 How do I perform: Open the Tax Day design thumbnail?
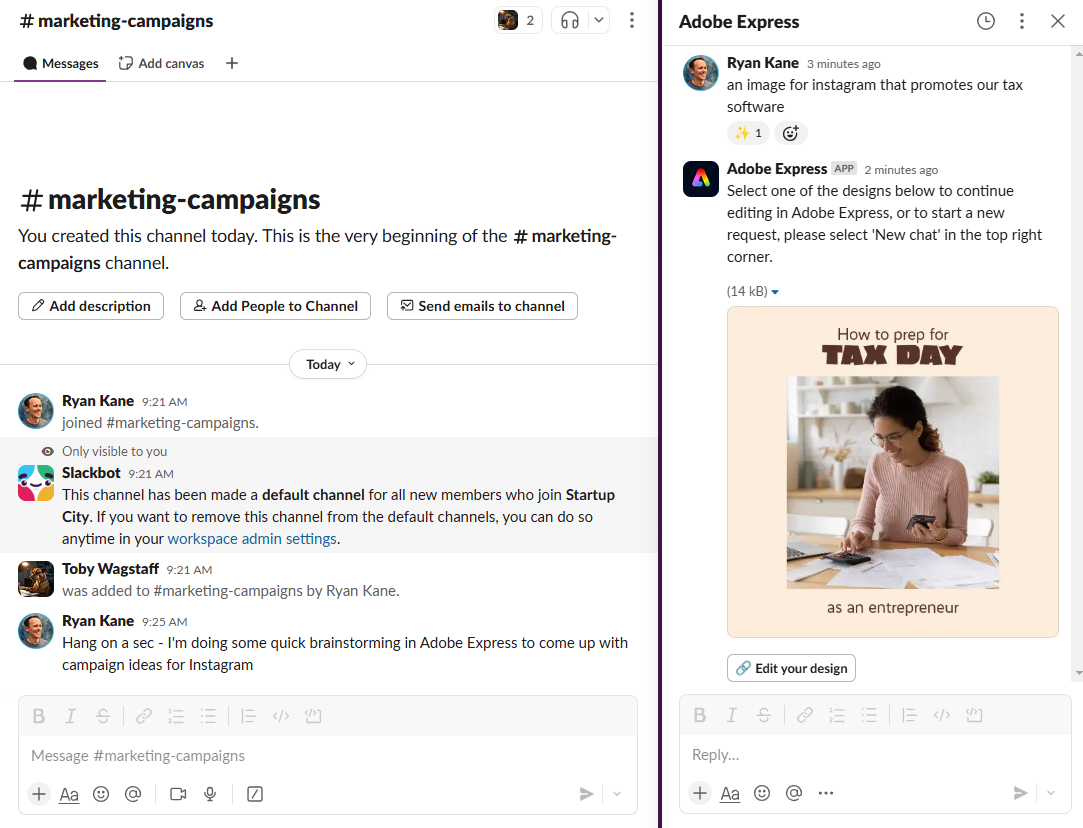tap(892, 472)
